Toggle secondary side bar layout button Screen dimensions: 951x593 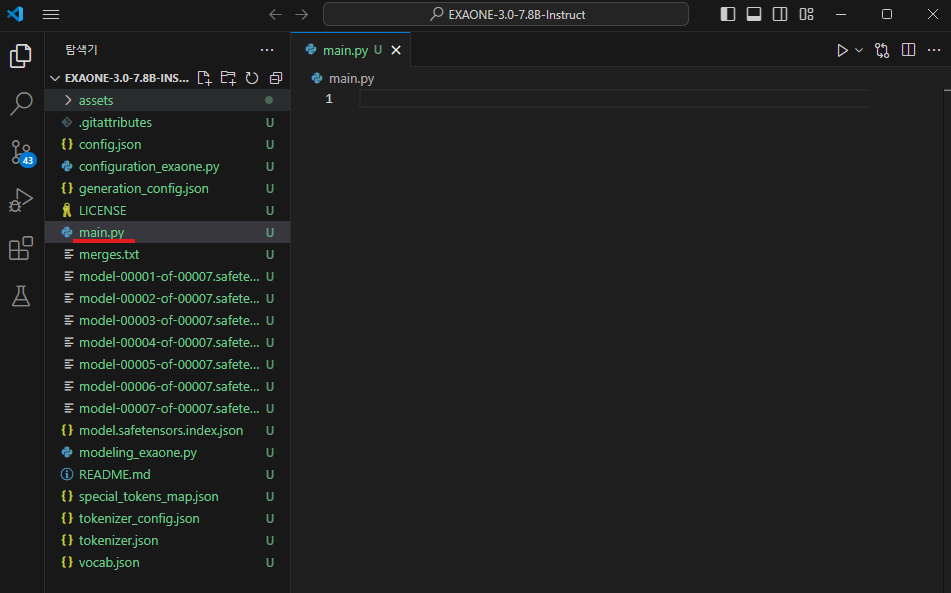(780, 15)
